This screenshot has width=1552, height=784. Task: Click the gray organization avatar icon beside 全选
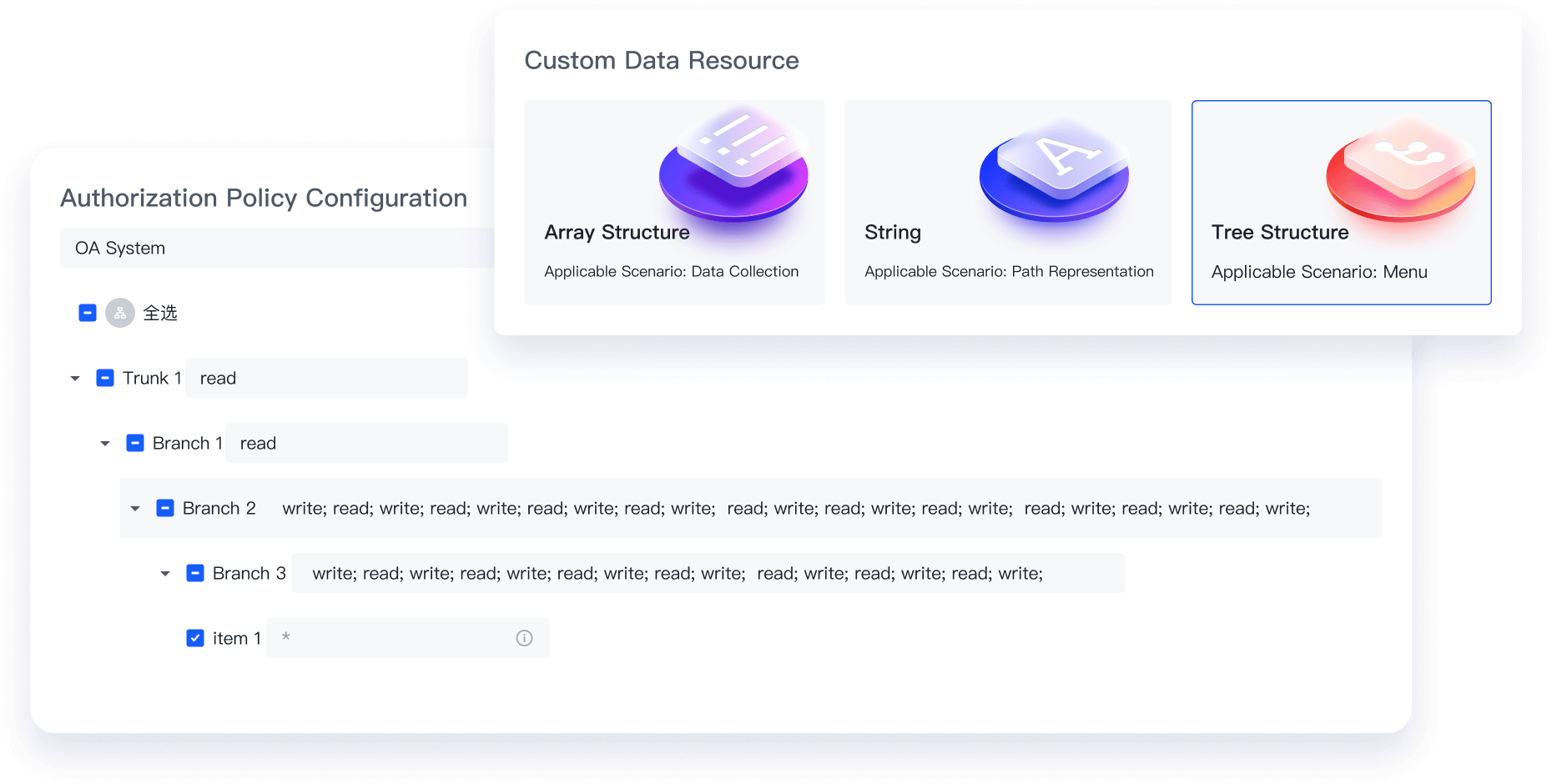120,313
